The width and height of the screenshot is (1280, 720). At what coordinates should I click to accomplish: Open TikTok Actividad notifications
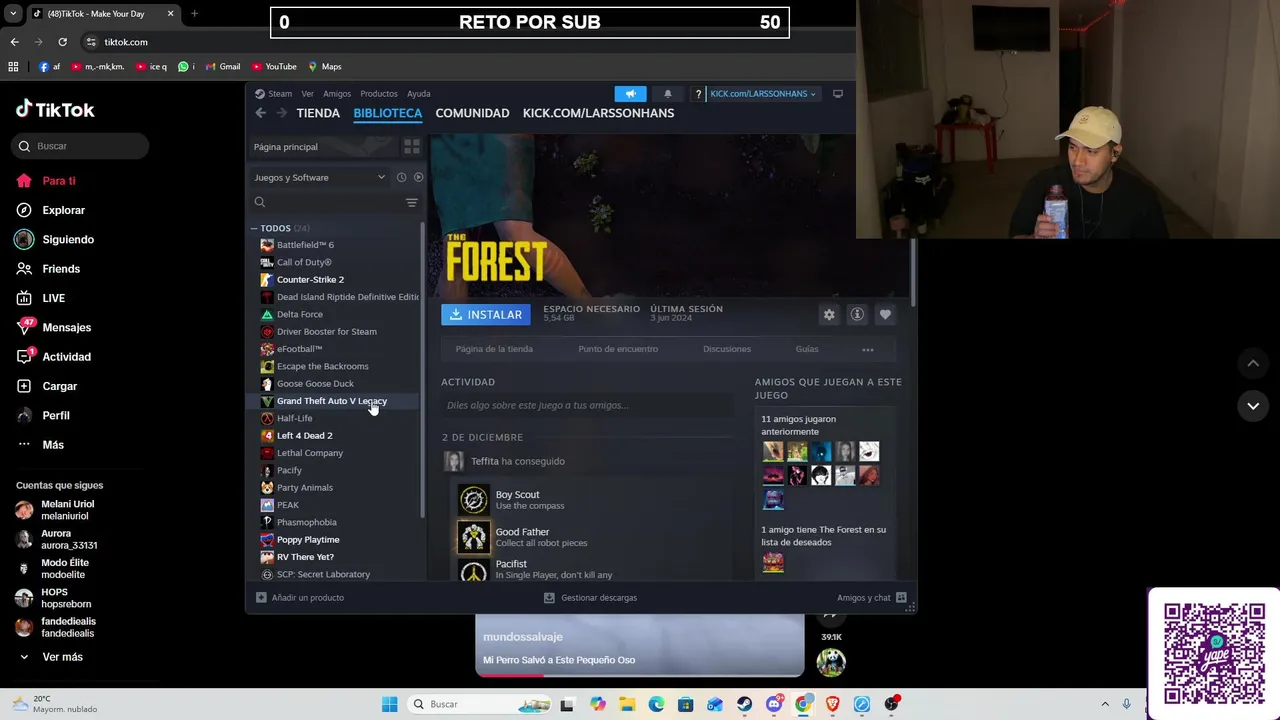click(53, 356)
